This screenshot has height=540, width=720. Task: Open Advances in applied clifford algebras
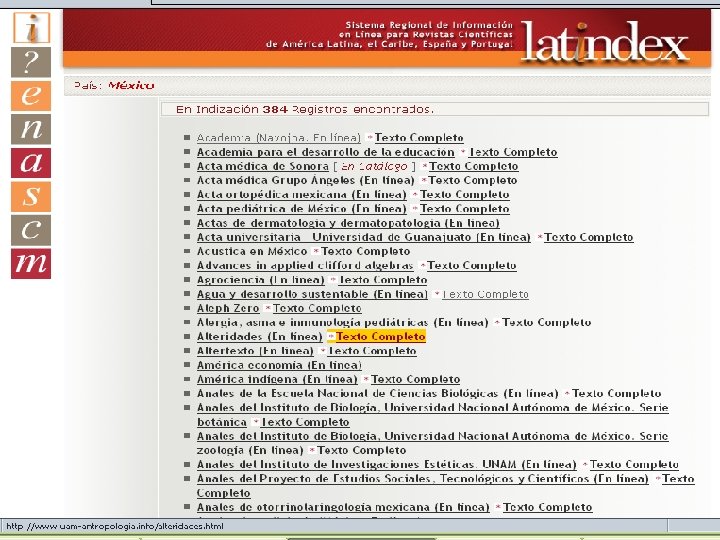click(305, 266)
